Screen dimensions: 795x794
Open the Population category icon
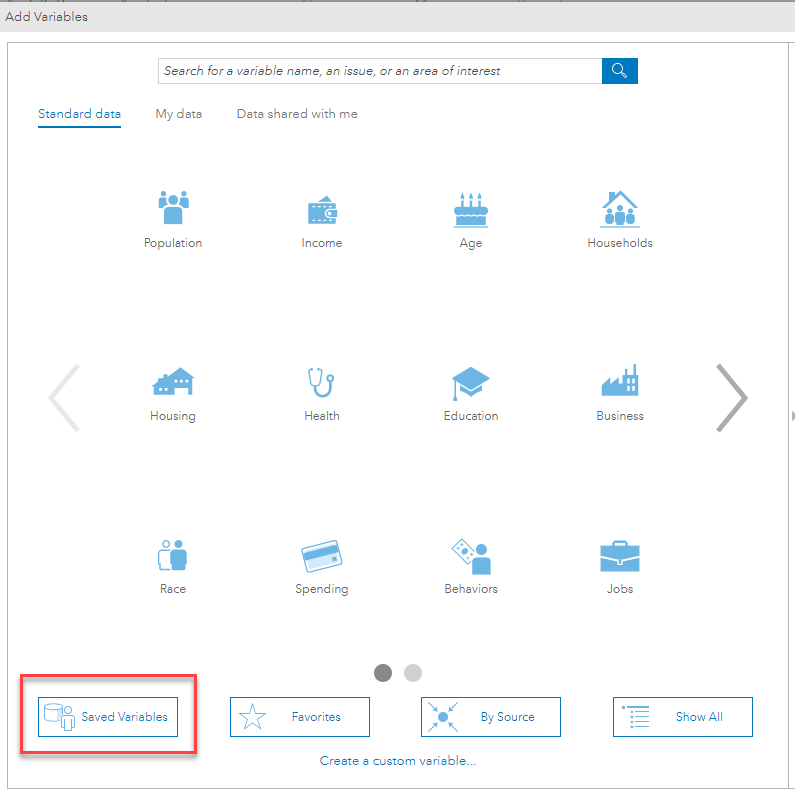pos(173,207)
